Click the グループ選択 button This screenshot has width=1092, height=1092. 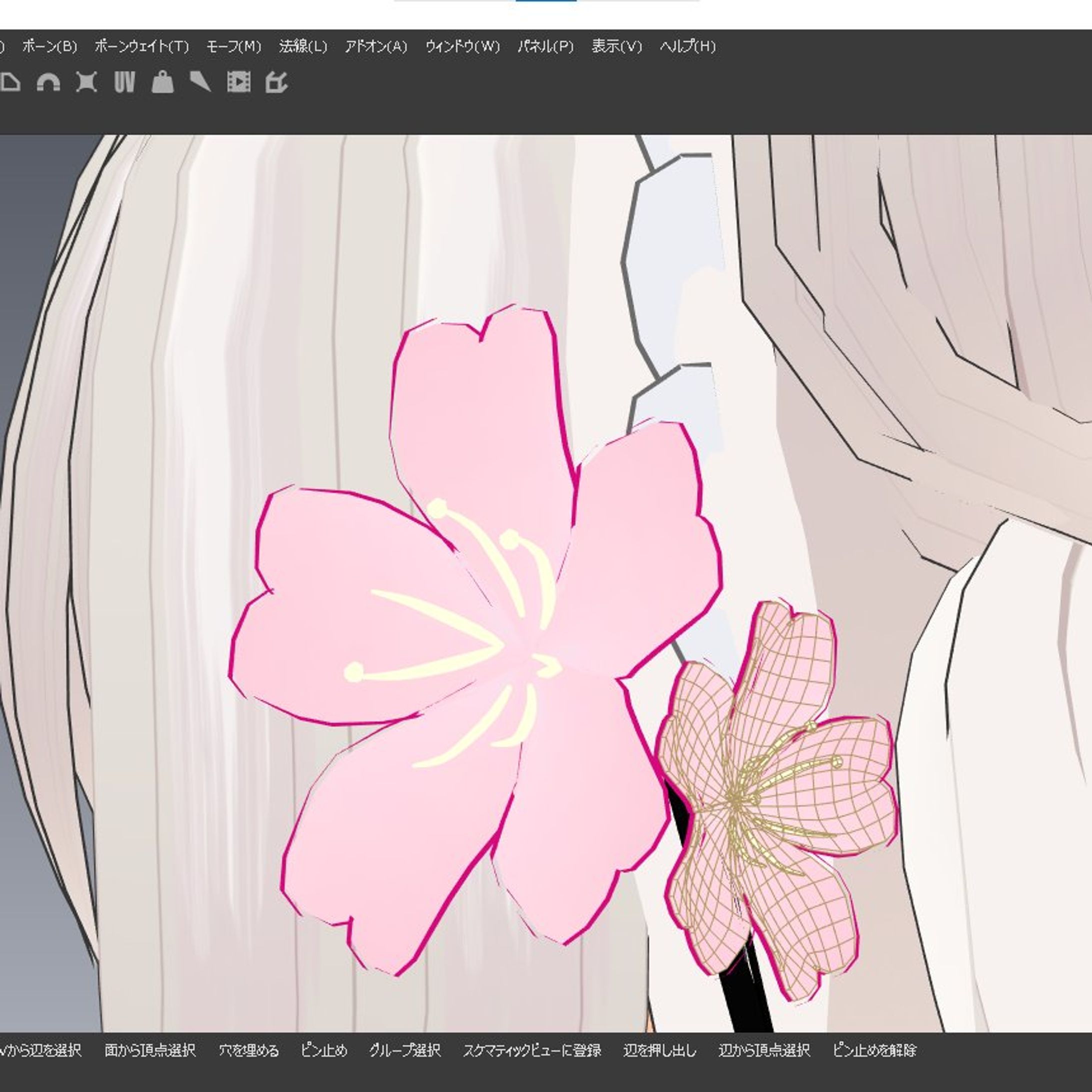[404, 1050]
